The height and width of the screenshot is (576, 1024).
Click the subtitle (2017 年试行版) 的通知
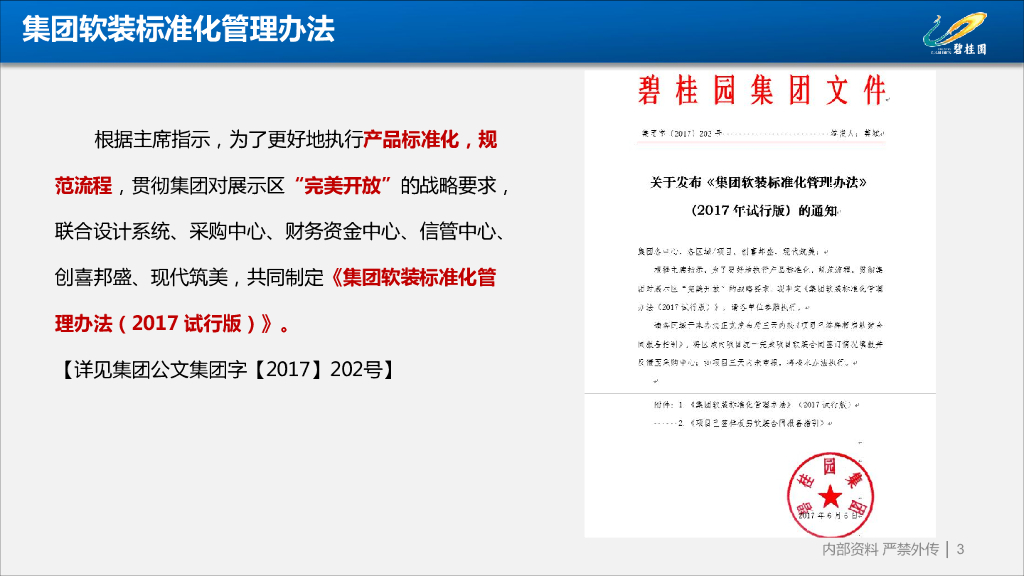[765, 210]
